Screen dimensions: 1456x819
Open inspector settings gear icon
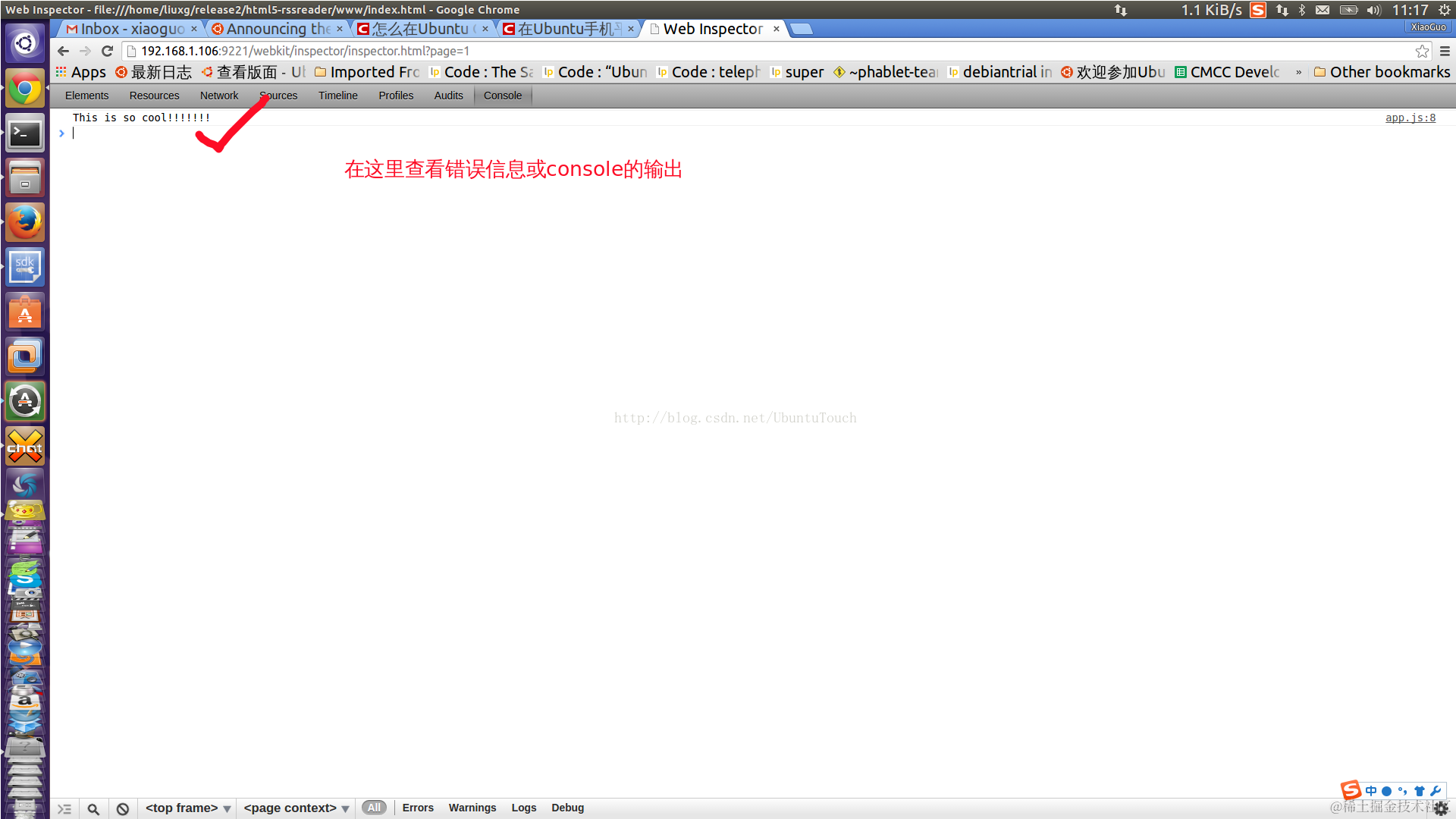pyautogui.click(x=1441, y=808)
